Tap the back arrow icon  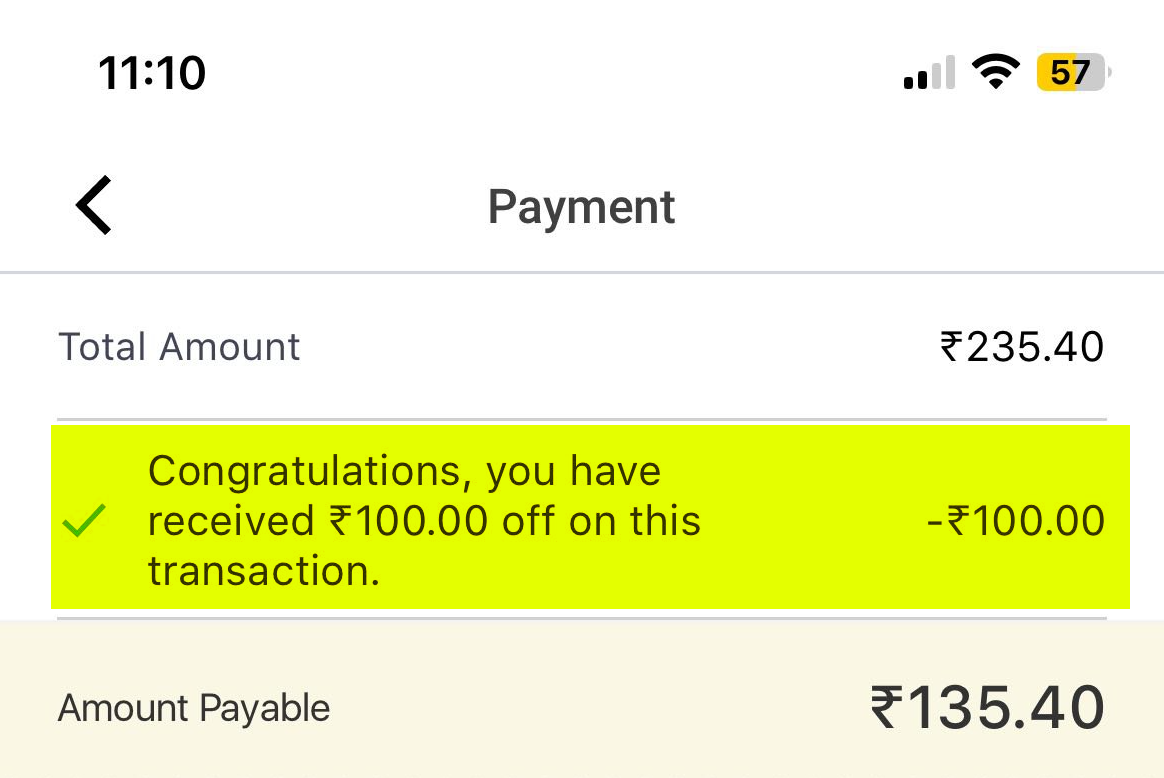(x=94, y=206)
